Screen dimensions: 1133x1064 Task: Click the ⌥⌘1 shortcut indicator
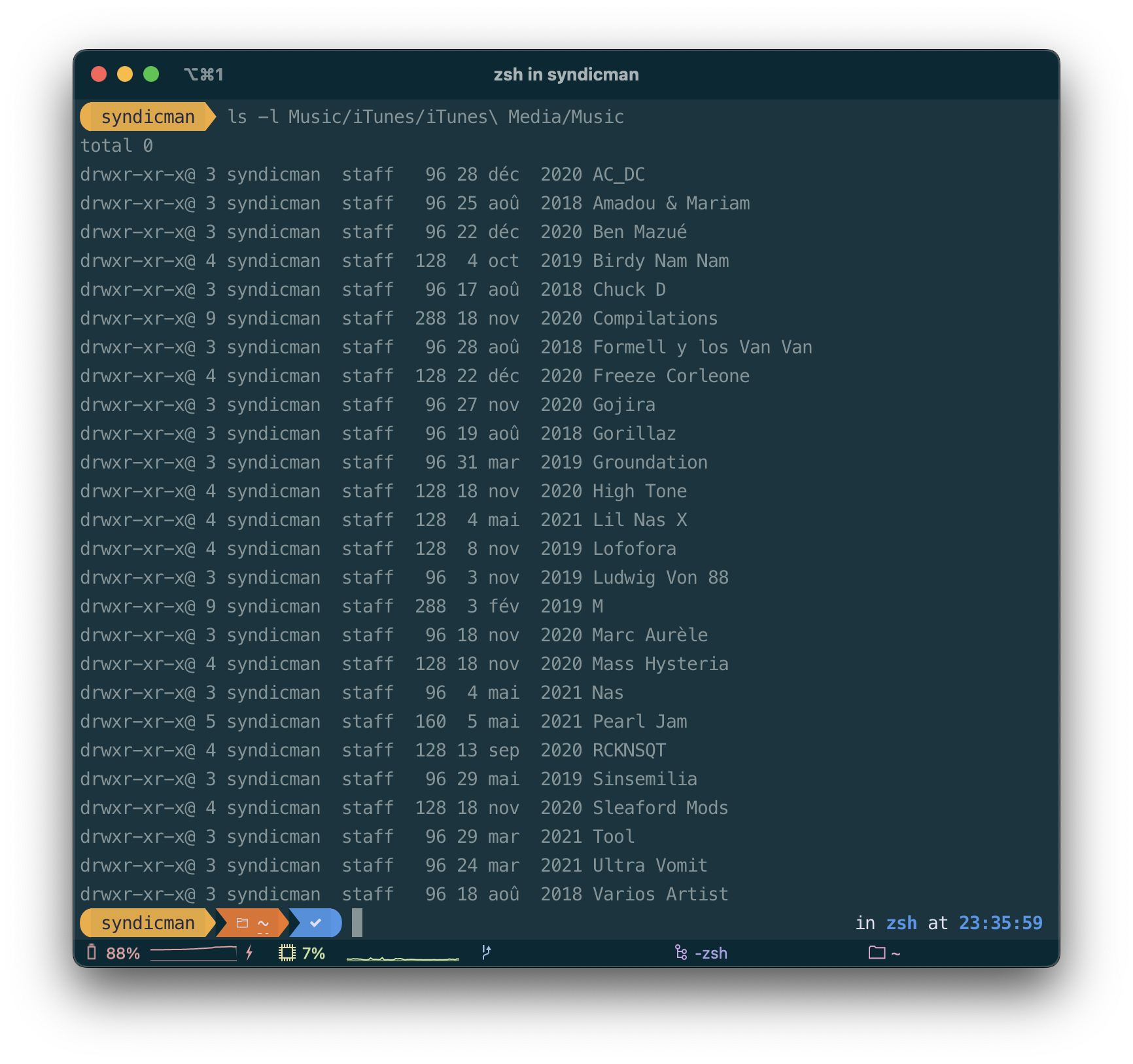204,75
